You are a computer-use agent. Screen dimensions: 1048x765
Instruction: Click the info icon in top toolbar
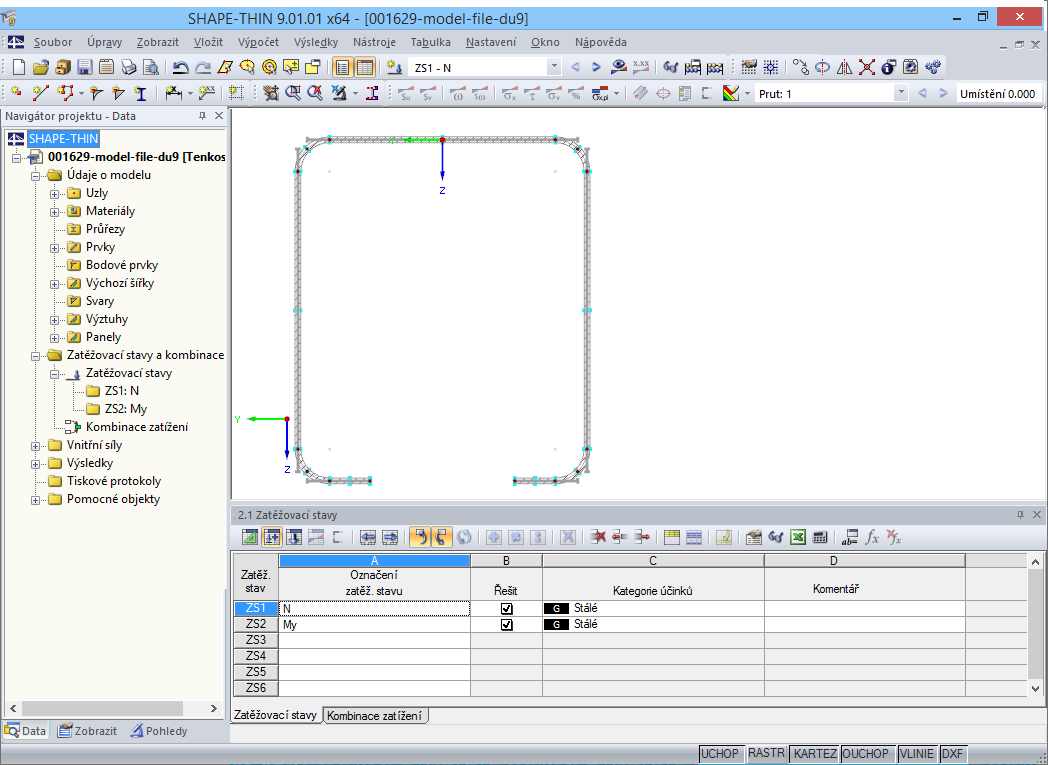889,67
